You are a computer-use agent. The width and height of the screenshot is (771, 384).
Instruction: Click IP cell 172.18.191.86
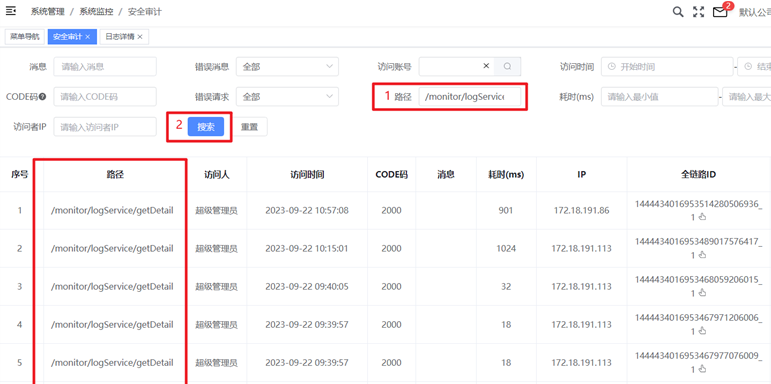(x=582, y=210)
